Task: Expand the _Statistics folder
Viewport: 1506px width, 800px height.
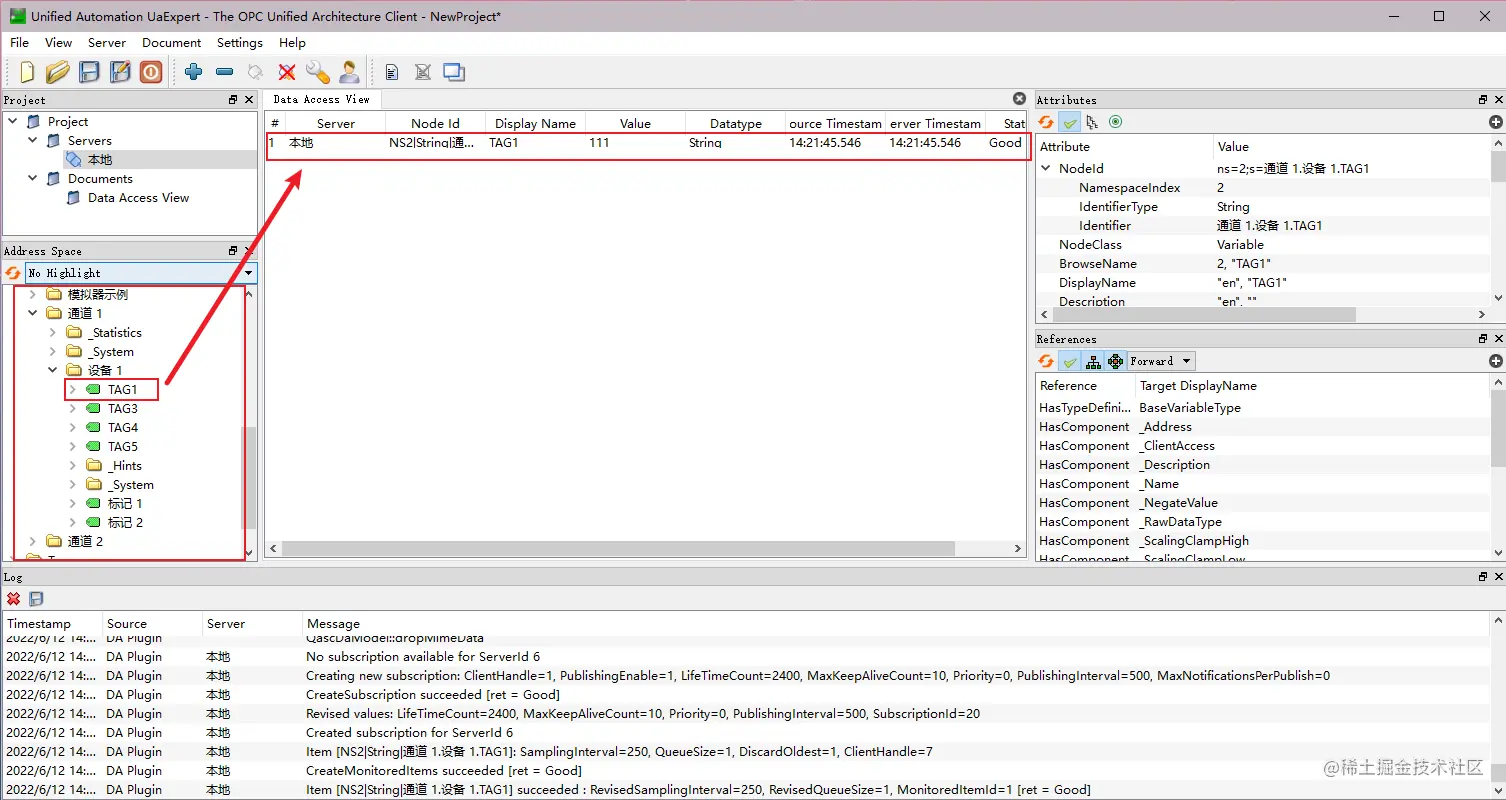Action: pyautogui.click(x=53, y=333)
